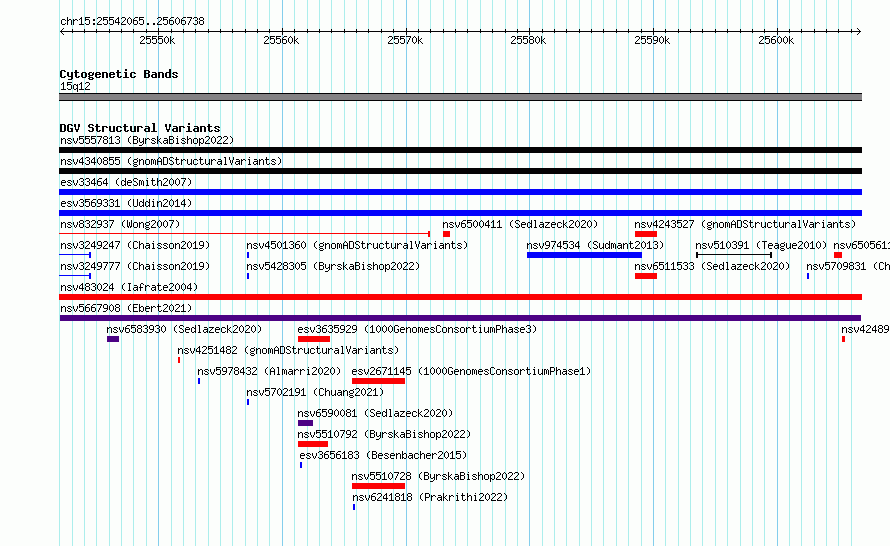Select nsv4243527 (gnomADStructuralVariants) label
The width and height of the screenshot is (890, 546).
(x=745, y=224)
